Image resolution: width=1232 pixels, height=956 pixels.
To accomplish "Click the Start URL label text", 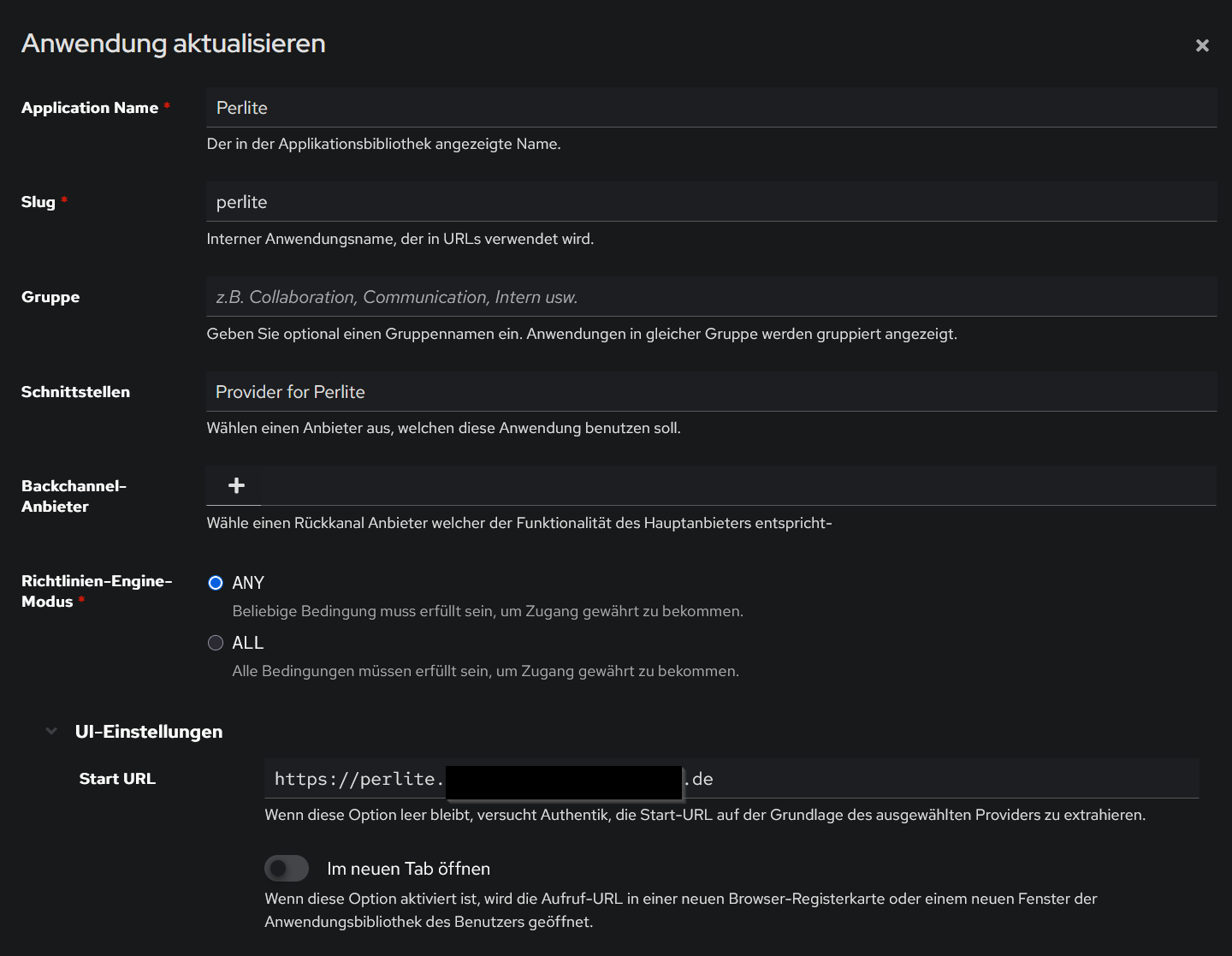I will click(117, 779).
